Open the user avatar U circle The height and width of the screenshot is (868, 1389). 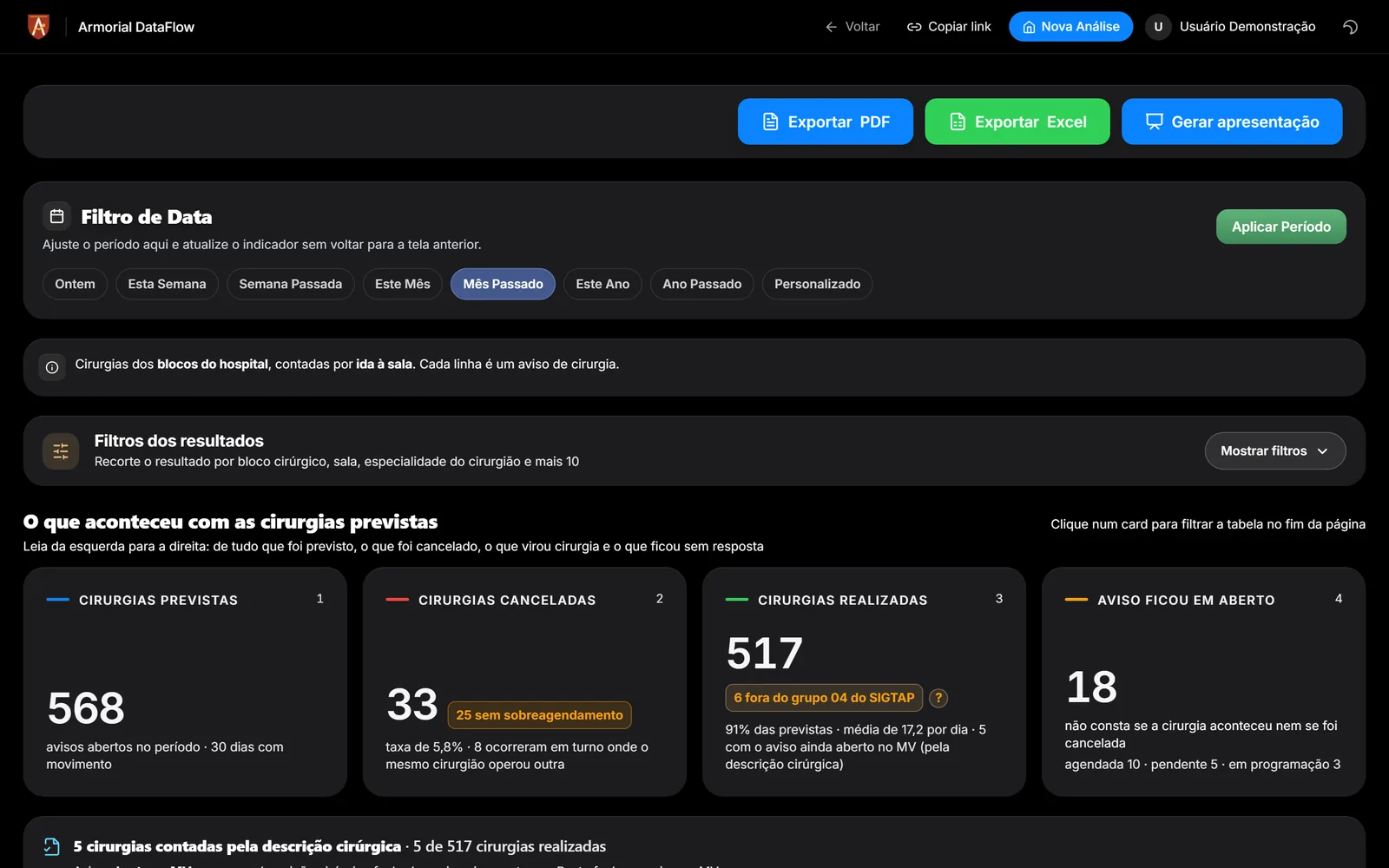point(1158,27)
